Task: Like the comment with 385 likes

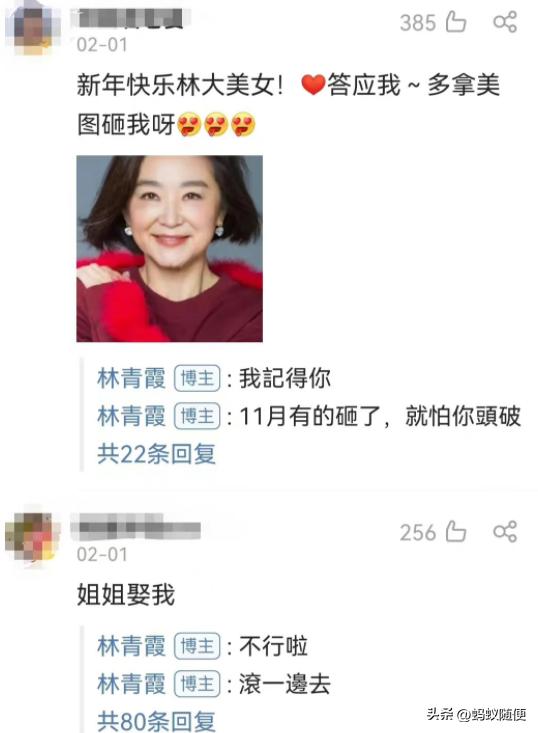Action: 456,22
